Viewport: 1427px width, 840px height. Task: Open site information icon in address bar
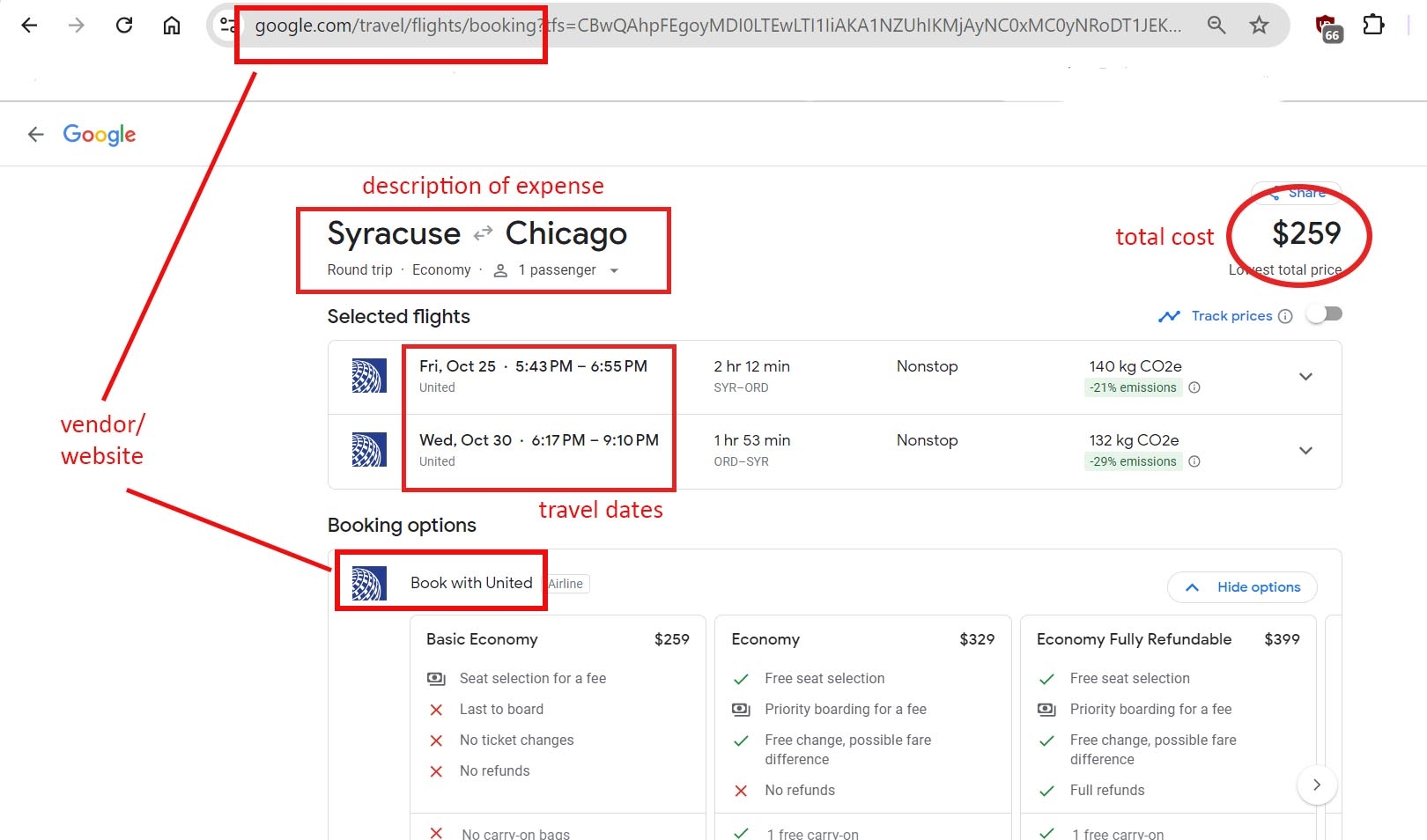click(x=227, y=26)
